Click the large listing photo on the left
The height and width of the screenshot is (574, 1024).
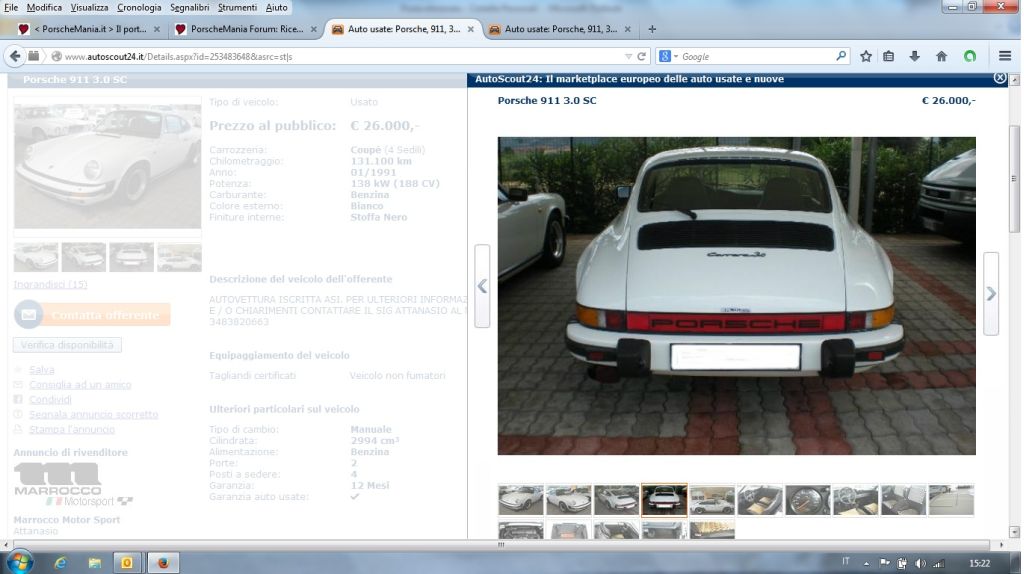coord(108,167)
